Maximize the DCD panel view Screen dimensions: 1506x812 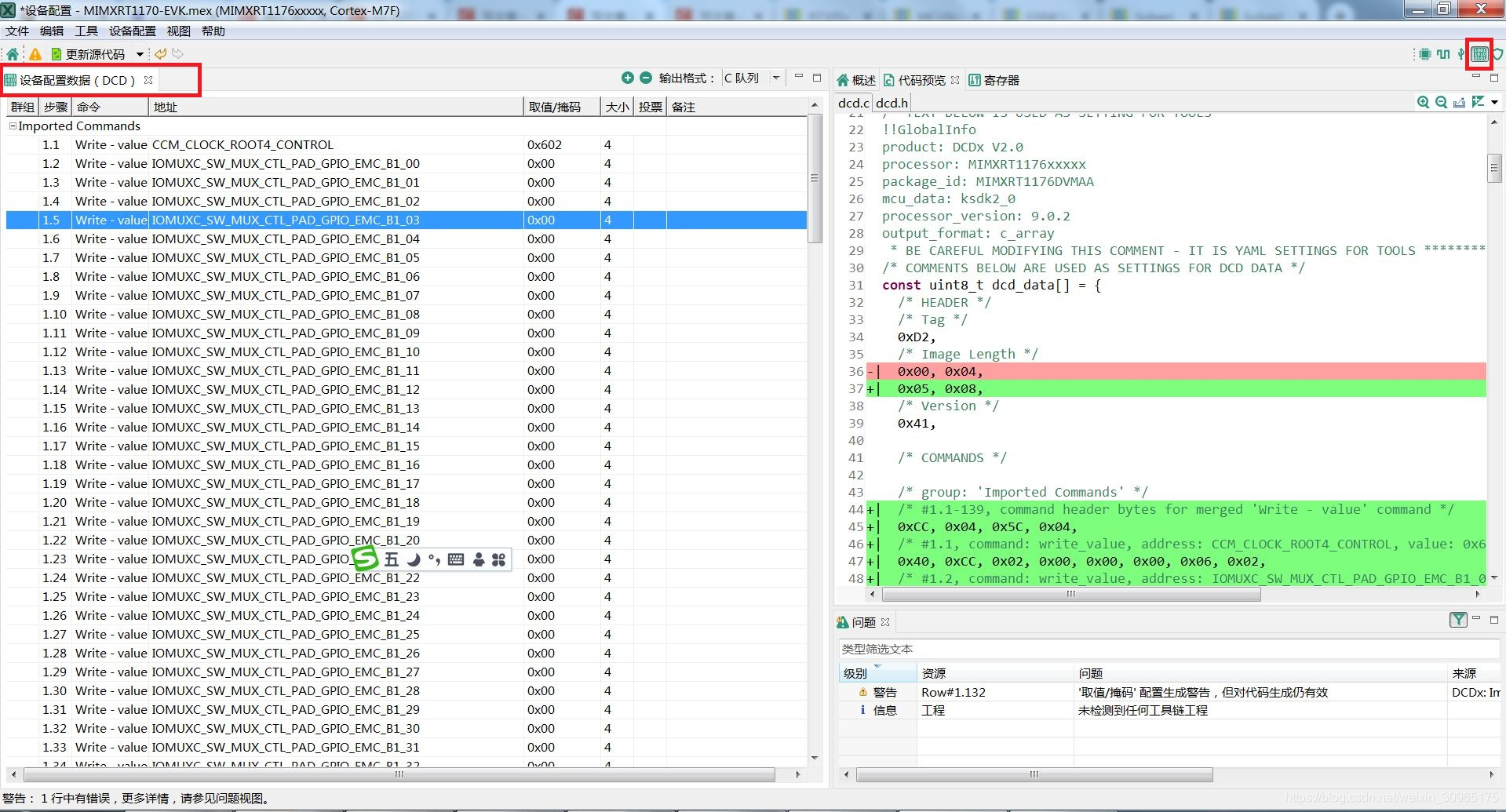tap(817, 77)
